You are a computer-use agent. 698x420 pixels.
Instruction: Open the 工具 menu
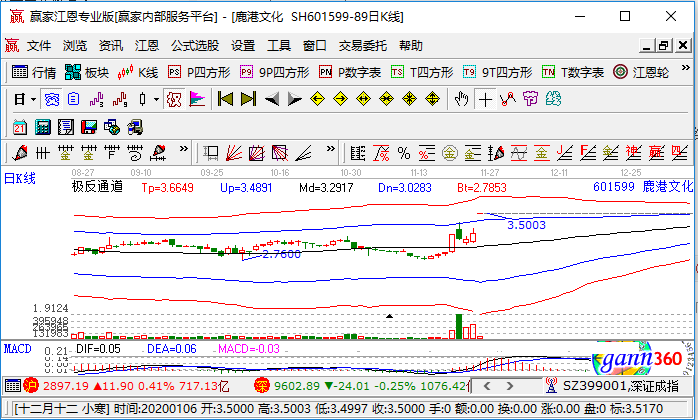point(279,45)
